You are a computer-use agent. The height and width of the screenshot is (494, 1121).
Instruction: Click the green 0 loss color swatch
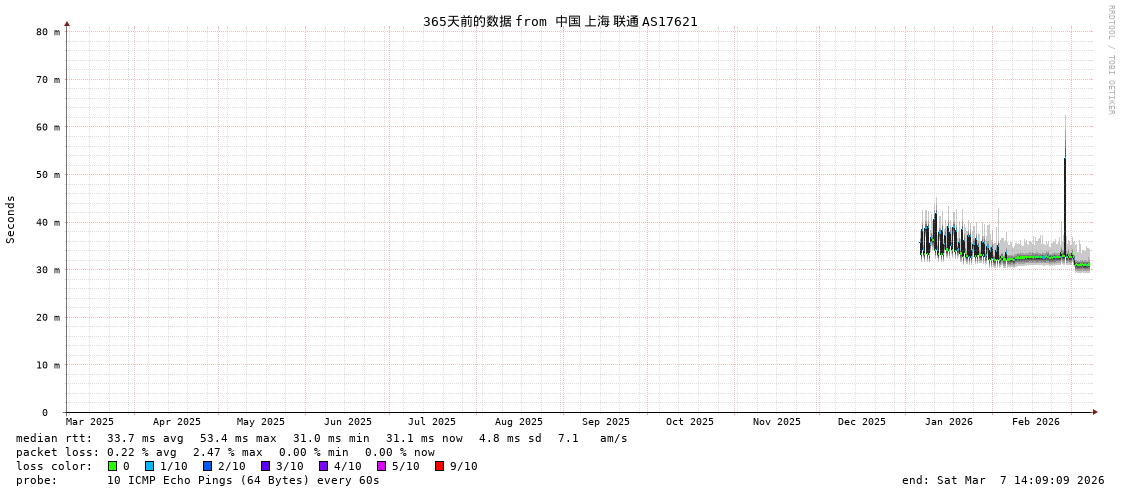(113, 466)
